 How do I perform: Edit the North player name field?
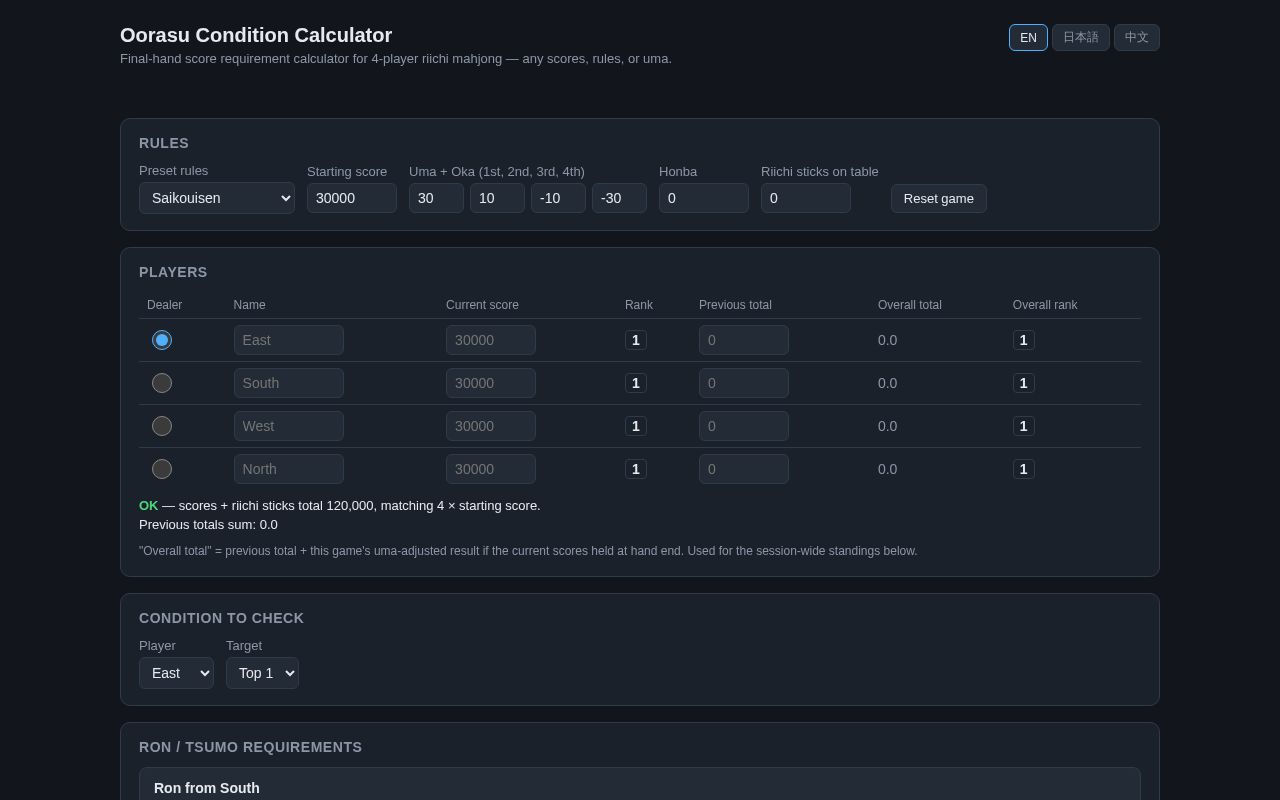pos(289,469)
